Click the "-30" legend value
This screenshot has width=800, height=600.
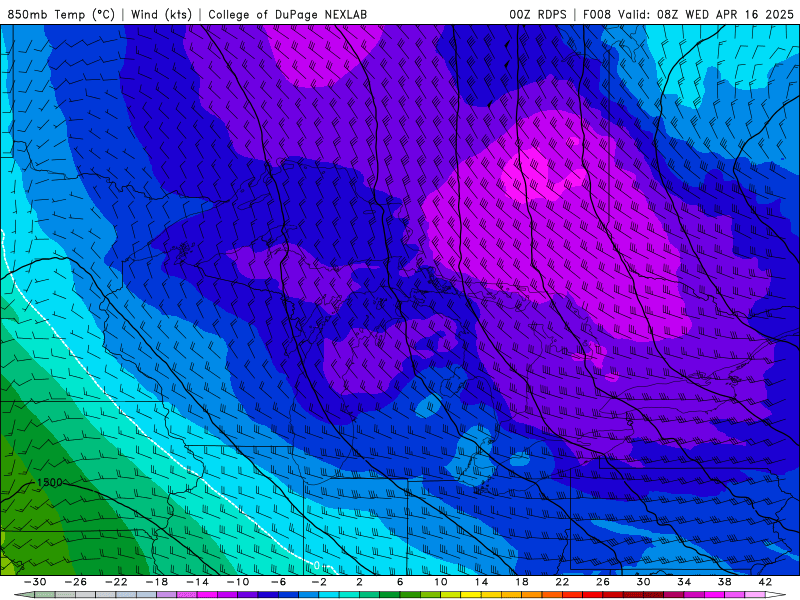click(35, 582)
